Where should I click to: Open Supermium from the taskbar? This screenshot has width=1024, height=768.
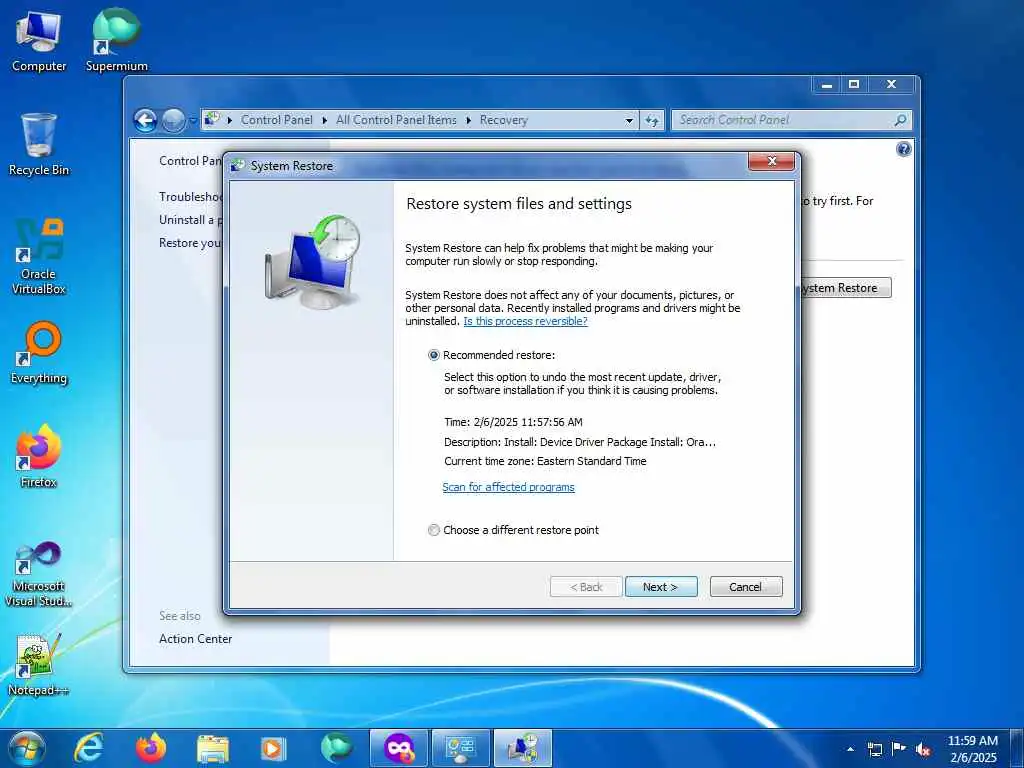pyautogui.click(x=336, y=748)
